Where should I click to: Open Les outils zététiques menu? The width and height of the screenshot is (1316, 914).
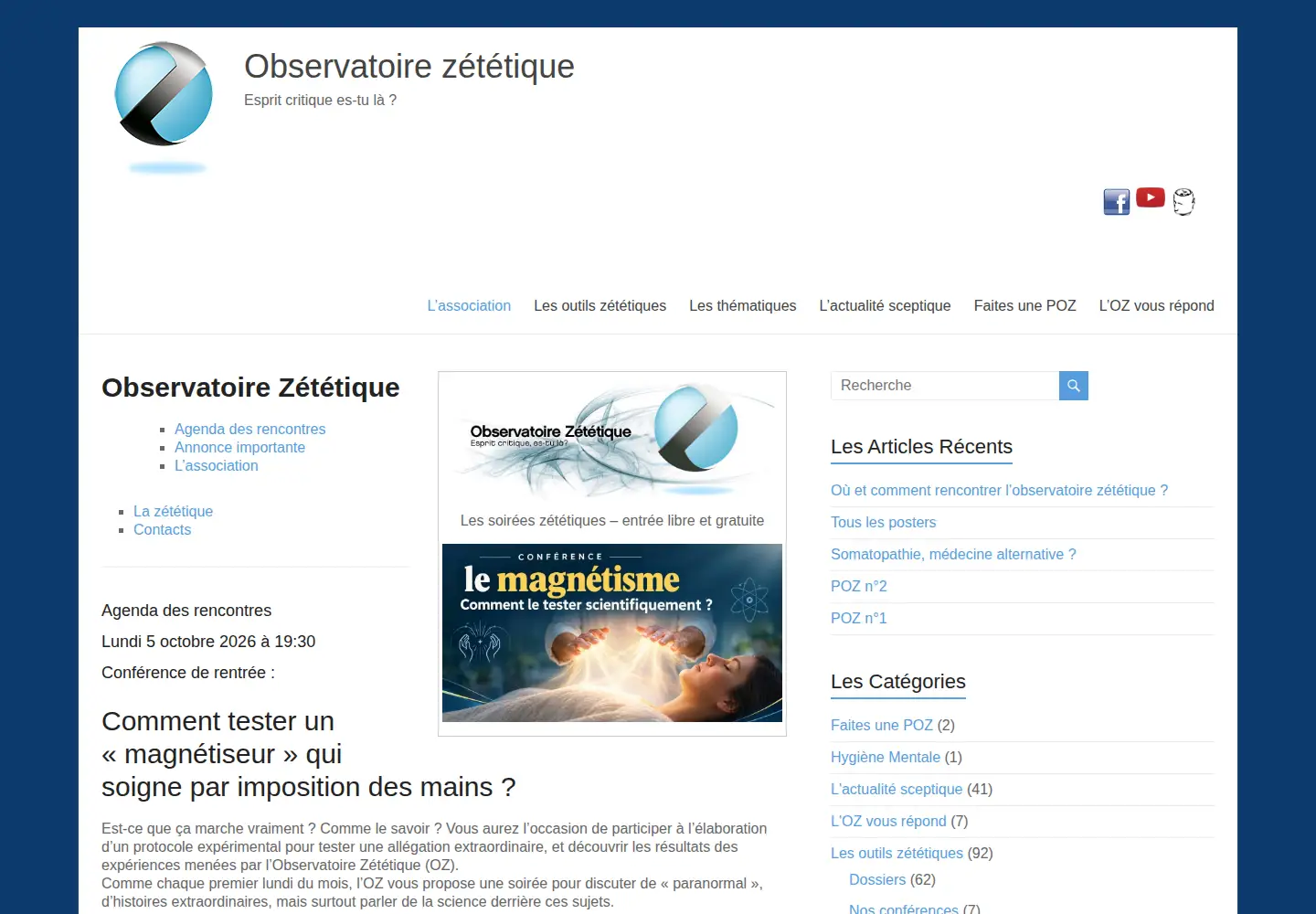pos(600,306)
